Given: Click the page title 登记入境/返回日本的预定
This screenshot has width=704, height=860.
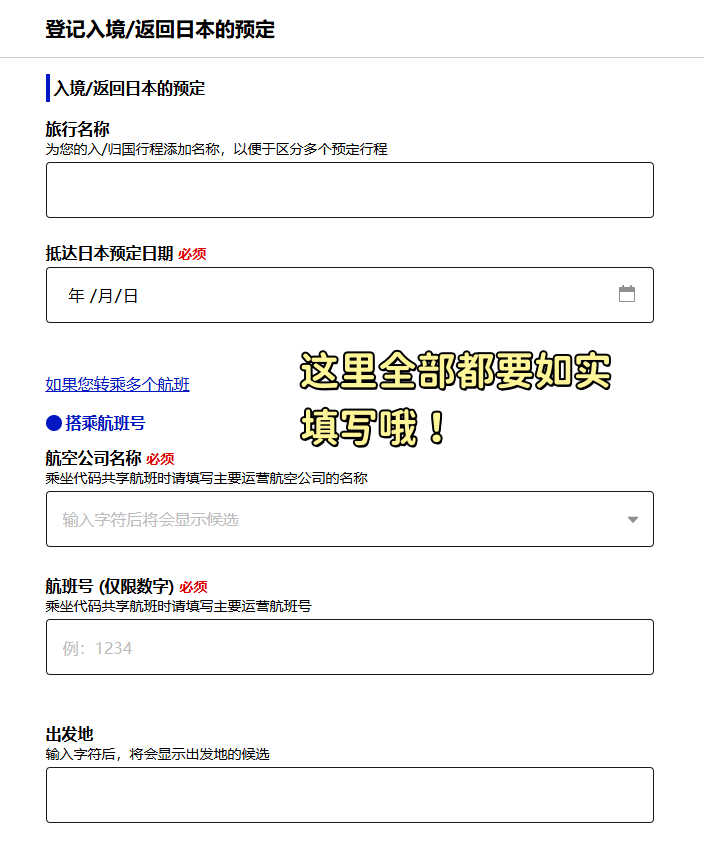Looking at the screenshot, I should point(160,29).
